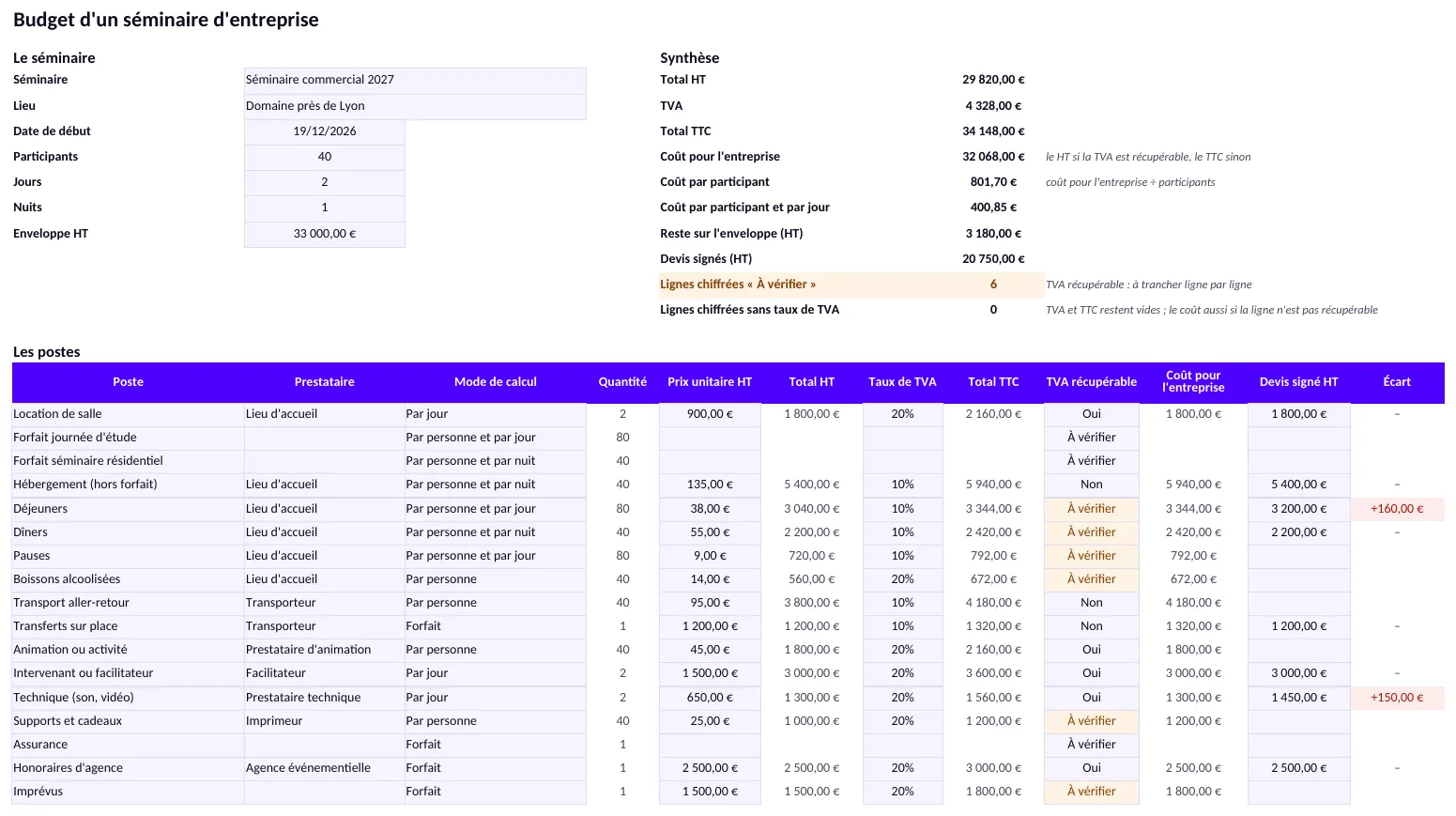The height and width of the screenshot is (816, 1456).
Task: Select the Taux de TVA column header
Action: click(x=902, y=382)
